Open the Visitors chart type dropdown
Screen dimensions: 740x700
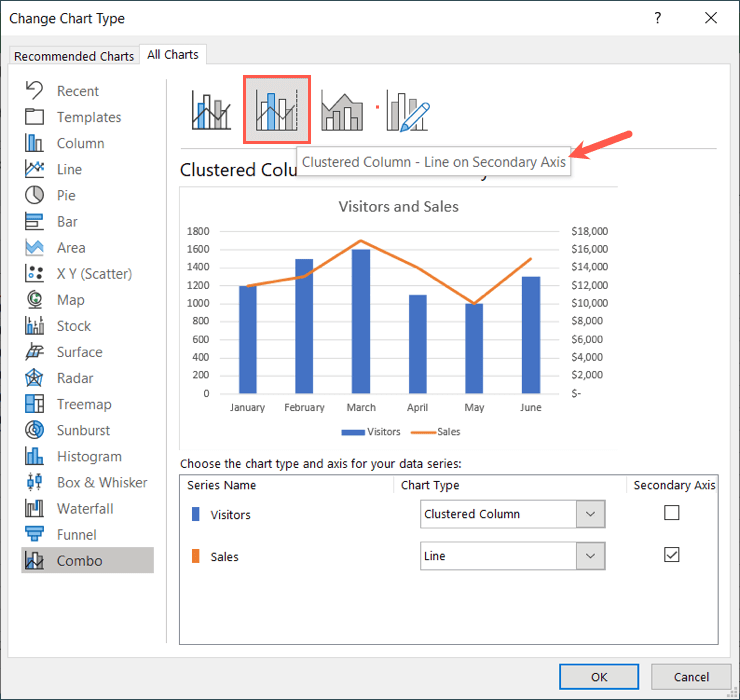[x=590, y=514]
